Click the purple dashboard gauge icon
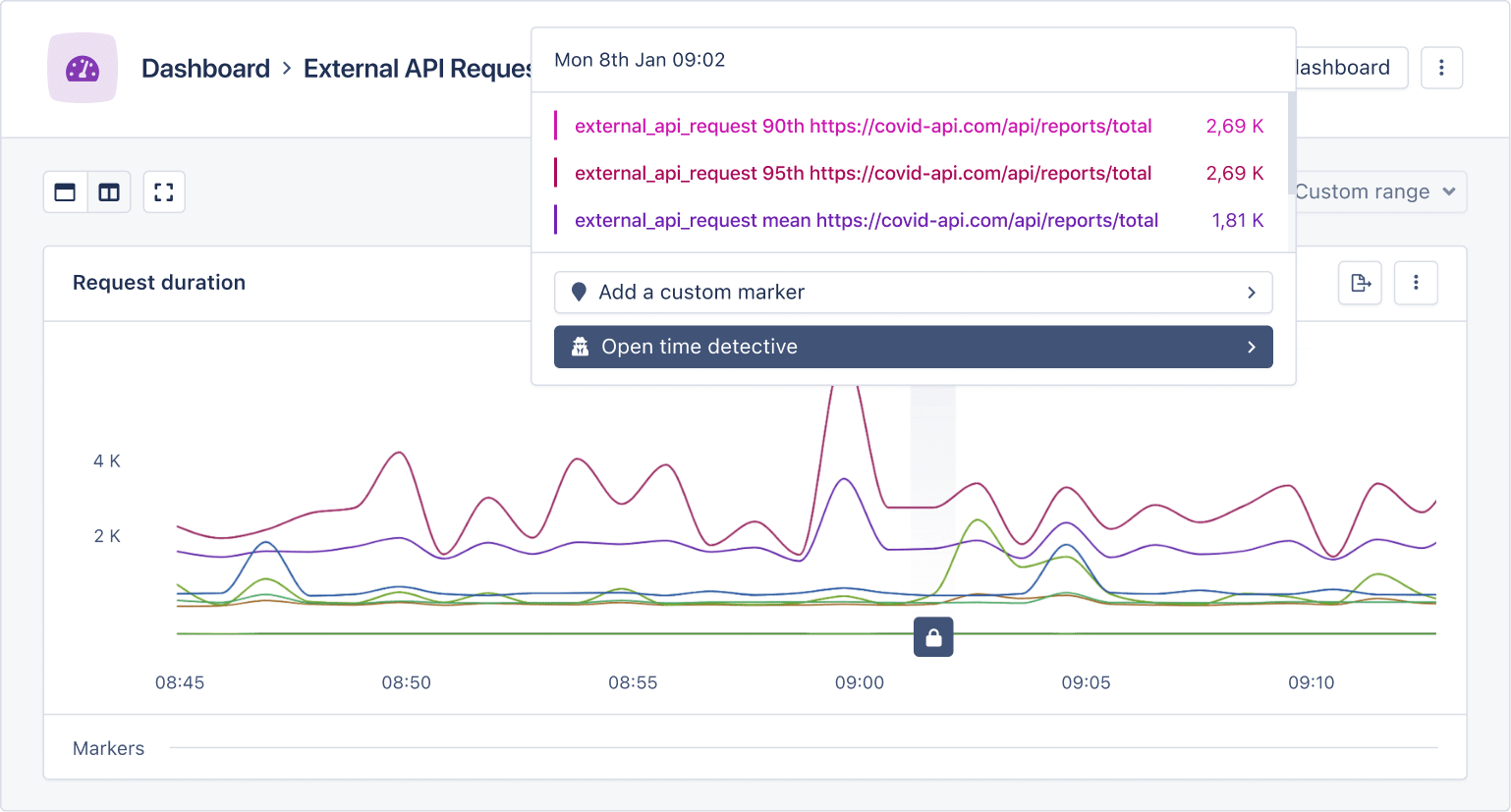1511x812 pixels. (x=83, y=69)
